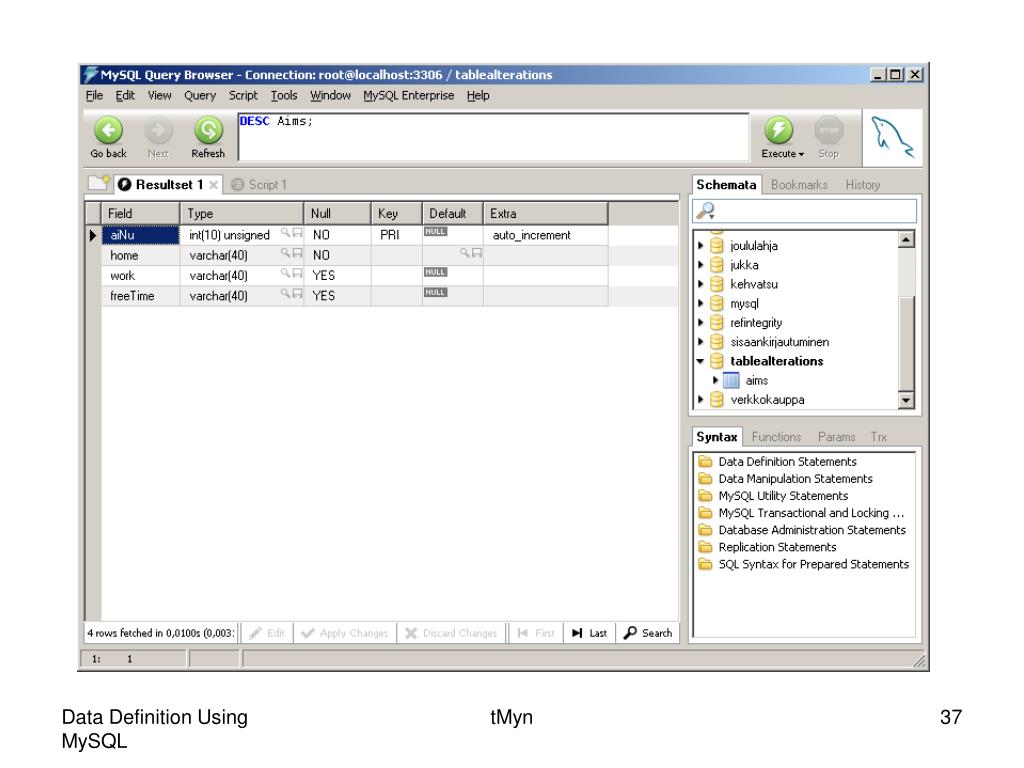Open the File menu
The image size is (1024, 768).
point(94,95)
